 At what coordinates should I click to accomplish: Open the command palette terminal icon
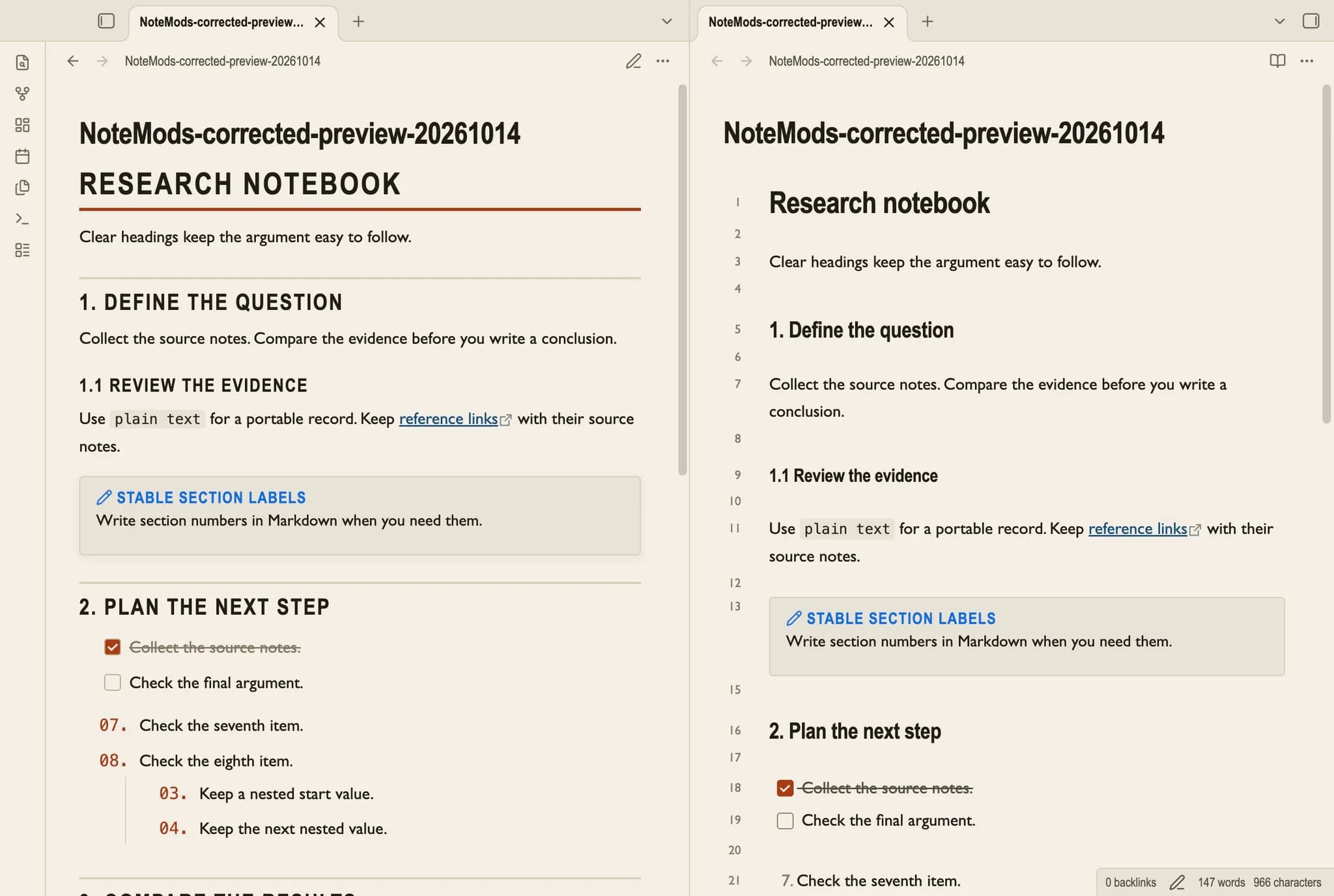pos(22,219)
